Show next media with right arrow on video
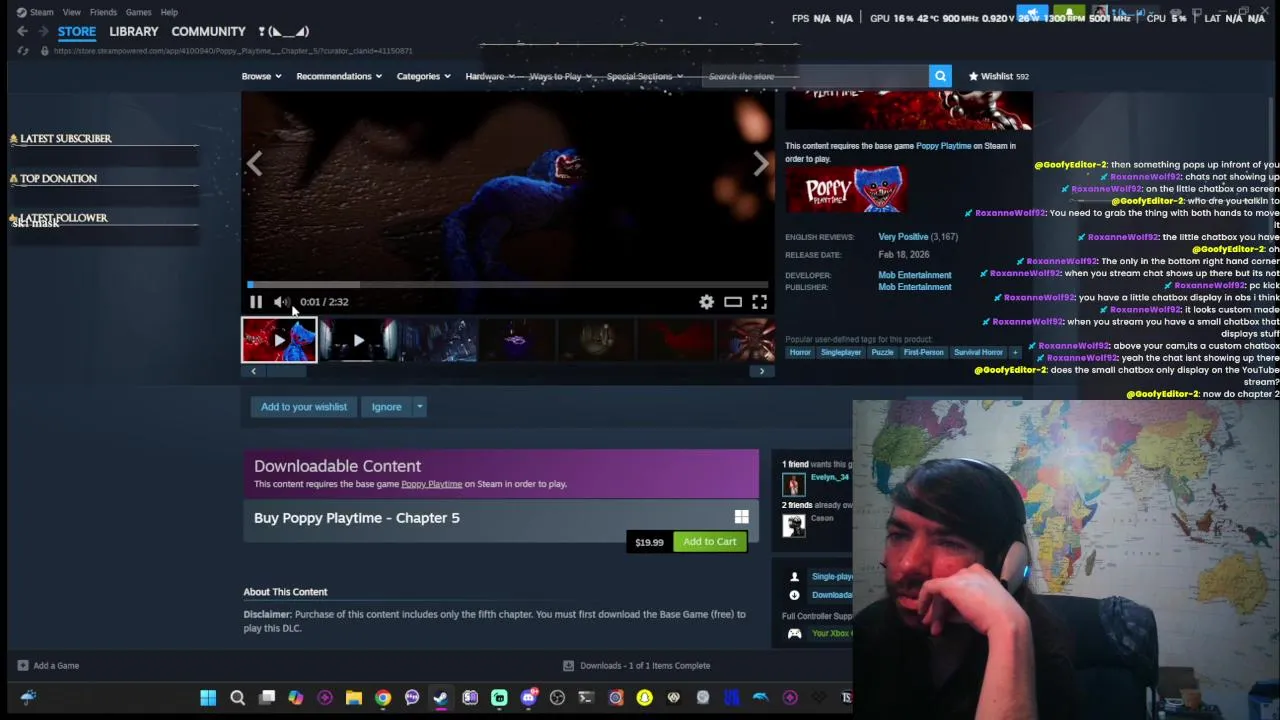This screenshot has width=1280, height=720. click(761, 164)
